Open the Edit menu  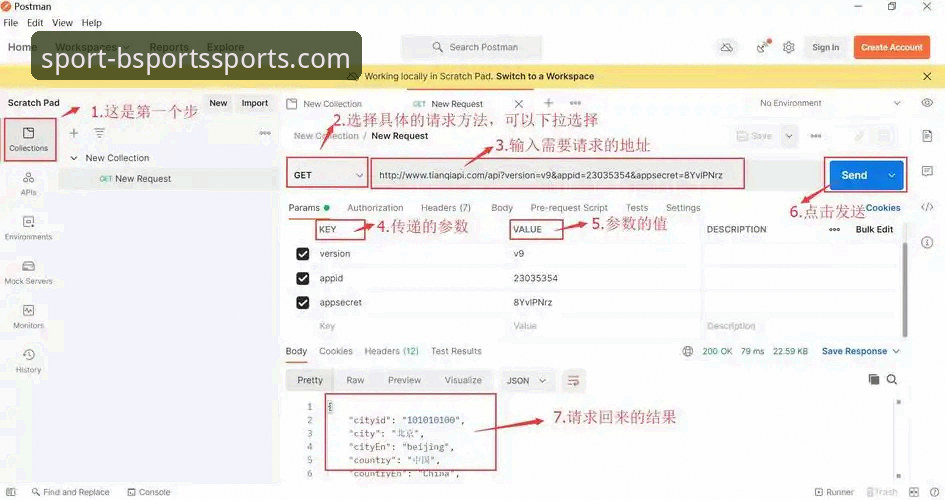pyautogui.click(x=35, y=23)
